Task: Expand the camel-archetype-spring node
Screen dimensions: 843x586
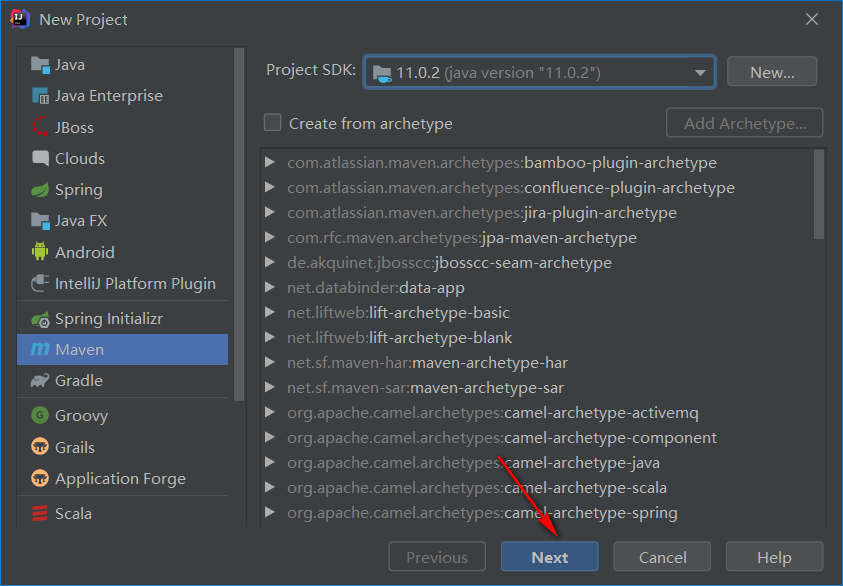Action: coord(269,512)
